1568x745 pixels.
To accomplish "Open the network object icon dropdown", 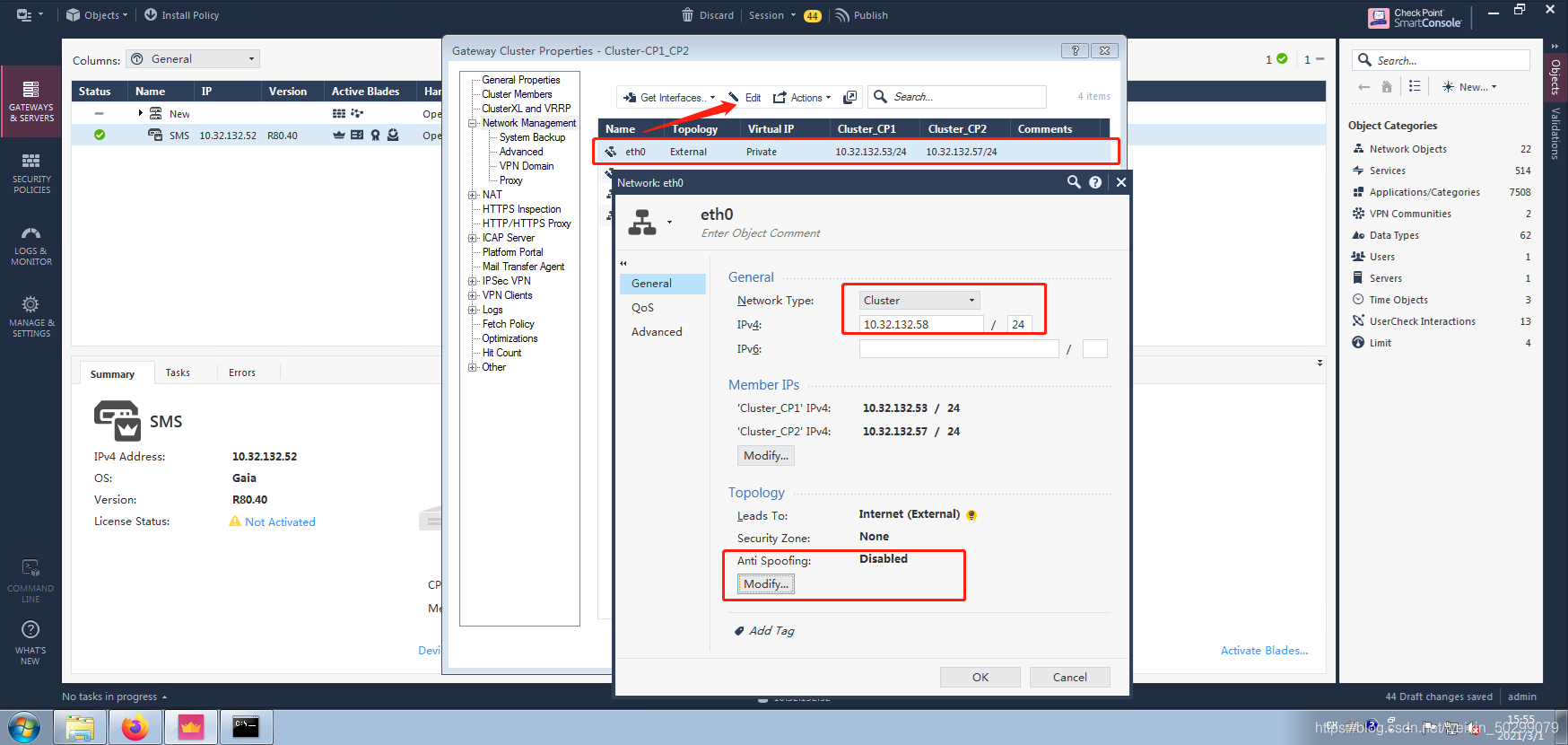I will [669, 222].
